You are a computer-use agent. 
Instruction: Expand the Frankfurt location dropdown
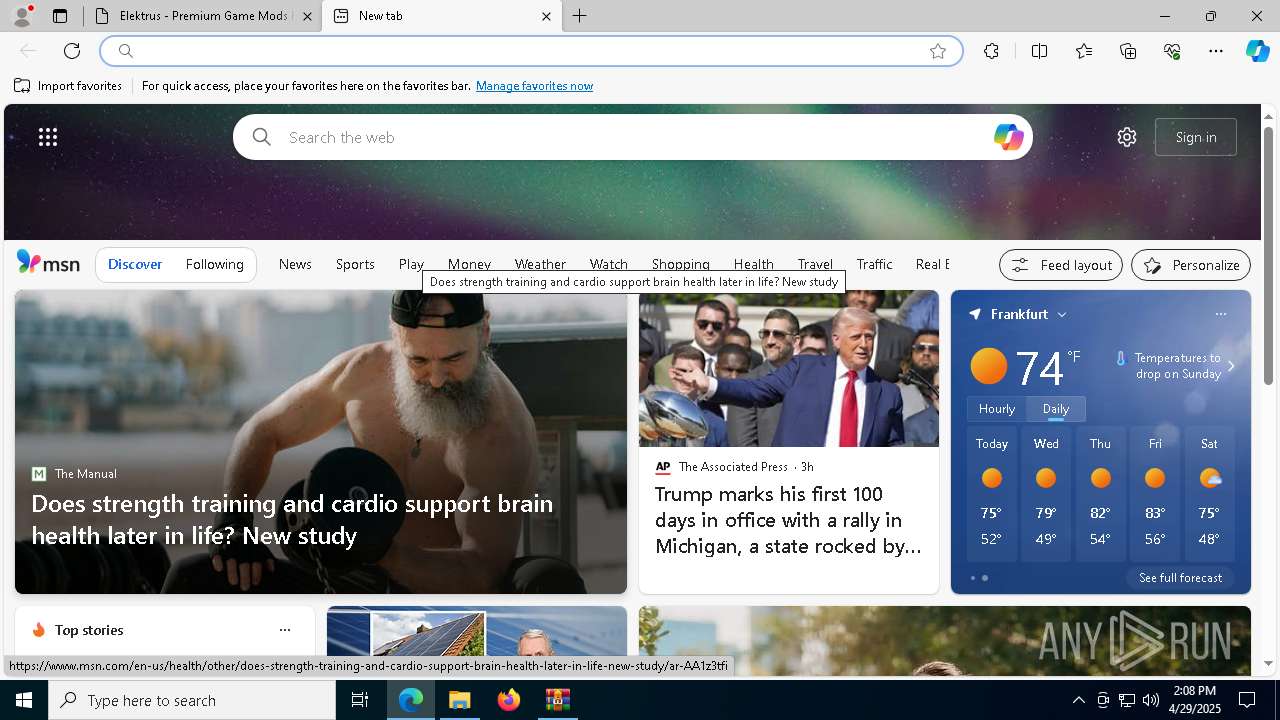[x=1062, y=314]
